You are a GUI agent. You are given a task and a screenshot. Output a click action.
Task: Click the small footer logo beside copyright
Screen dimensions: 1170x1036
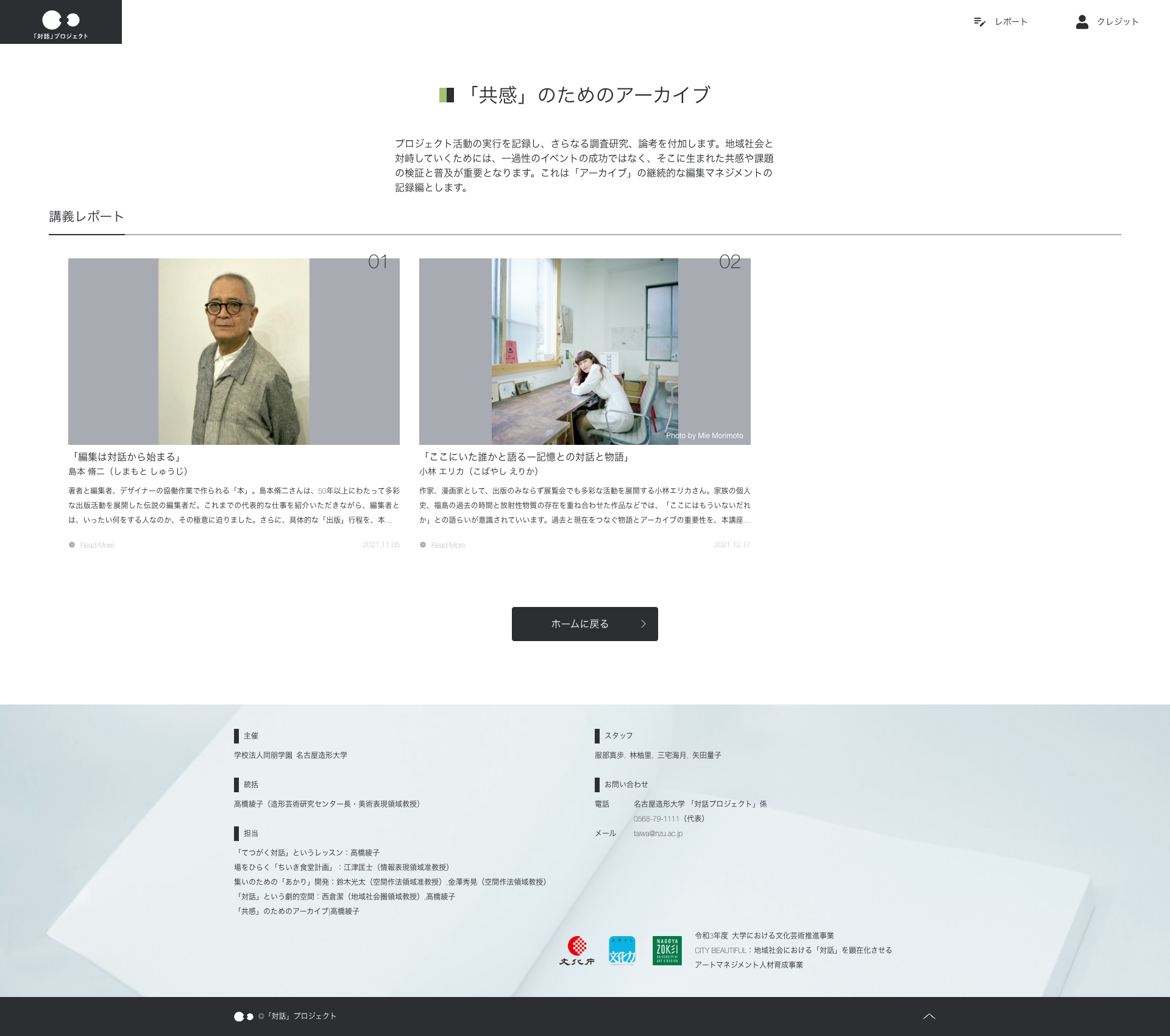click(244, 1016)
